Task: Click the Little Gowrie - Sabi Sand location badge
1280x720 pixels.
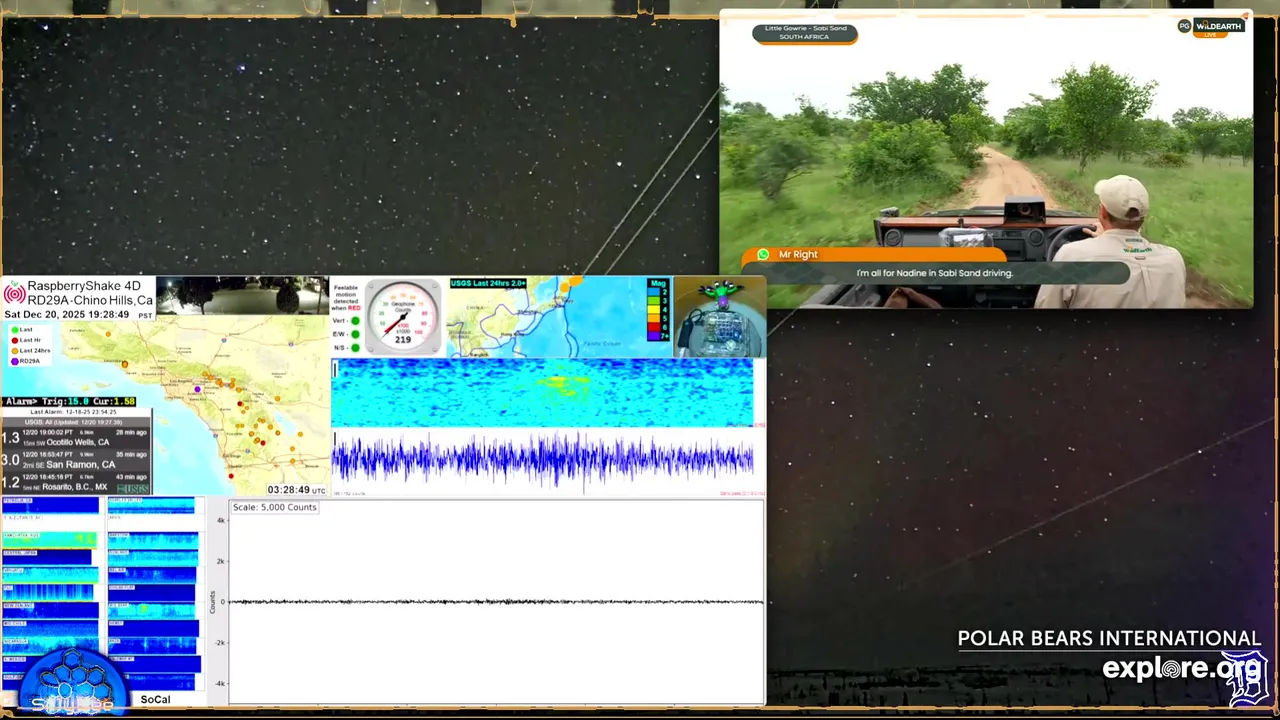Action: pyautogui.click(x=805, y=33)
